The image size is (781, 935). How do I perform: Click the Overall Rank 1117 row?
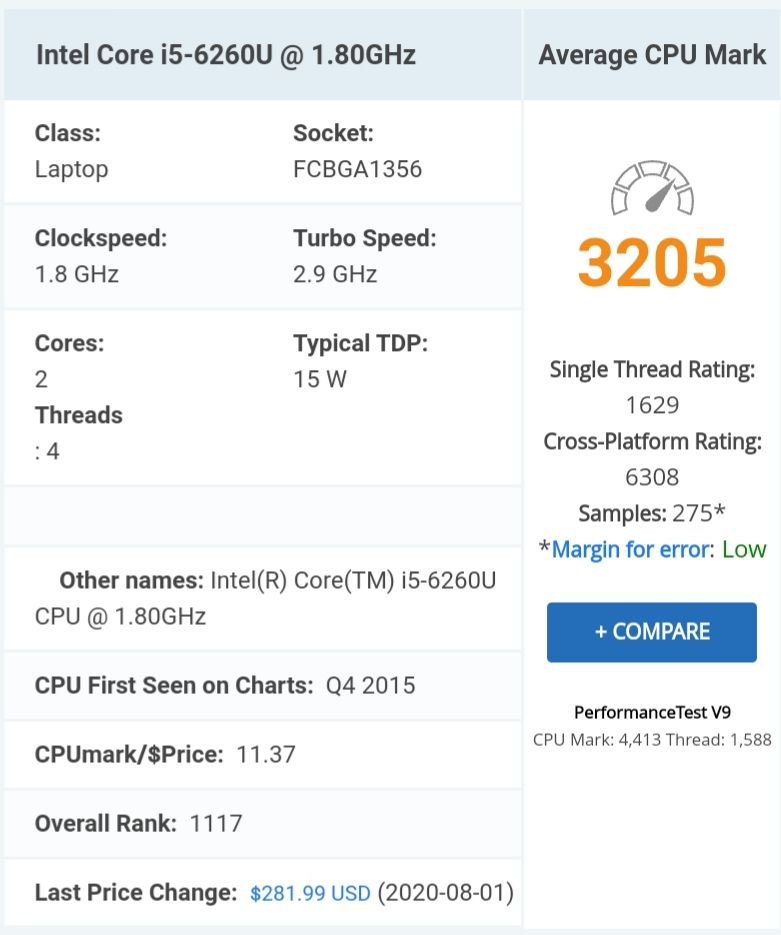263,824
